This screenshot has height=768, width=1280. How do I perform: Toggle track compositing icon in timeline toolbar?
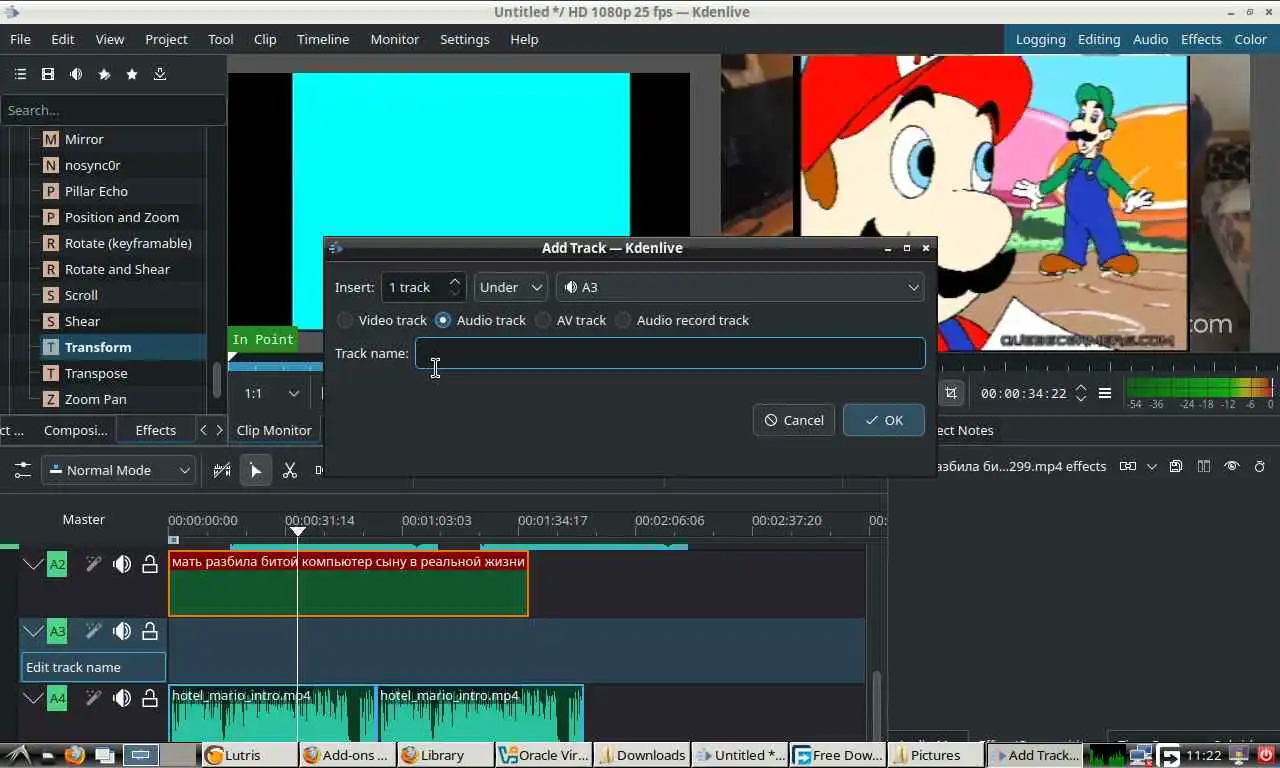(223, 470)
